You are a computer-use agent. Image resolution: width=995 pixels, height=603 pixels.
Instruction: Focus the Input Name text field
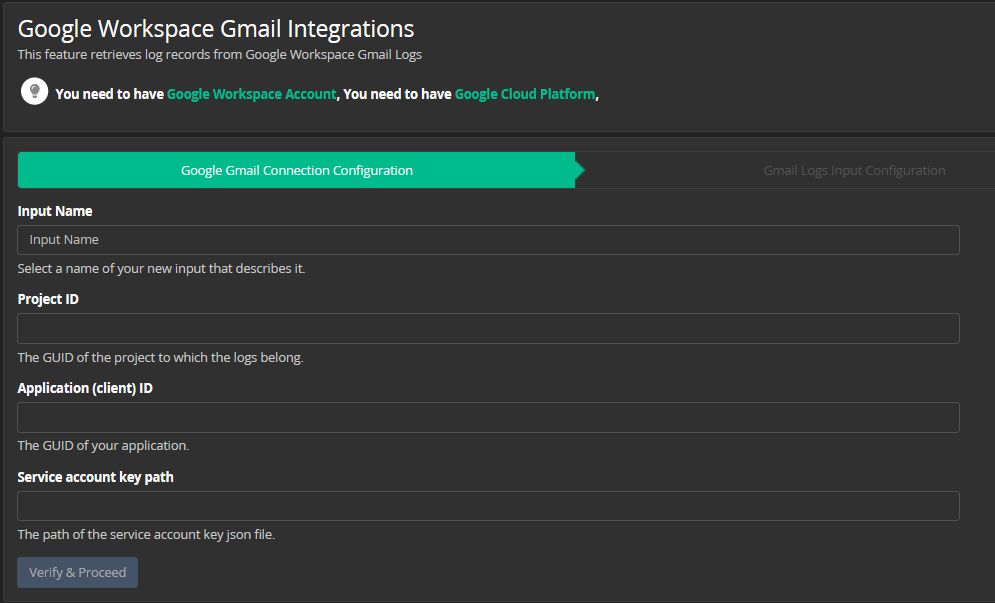click(488, 240)
